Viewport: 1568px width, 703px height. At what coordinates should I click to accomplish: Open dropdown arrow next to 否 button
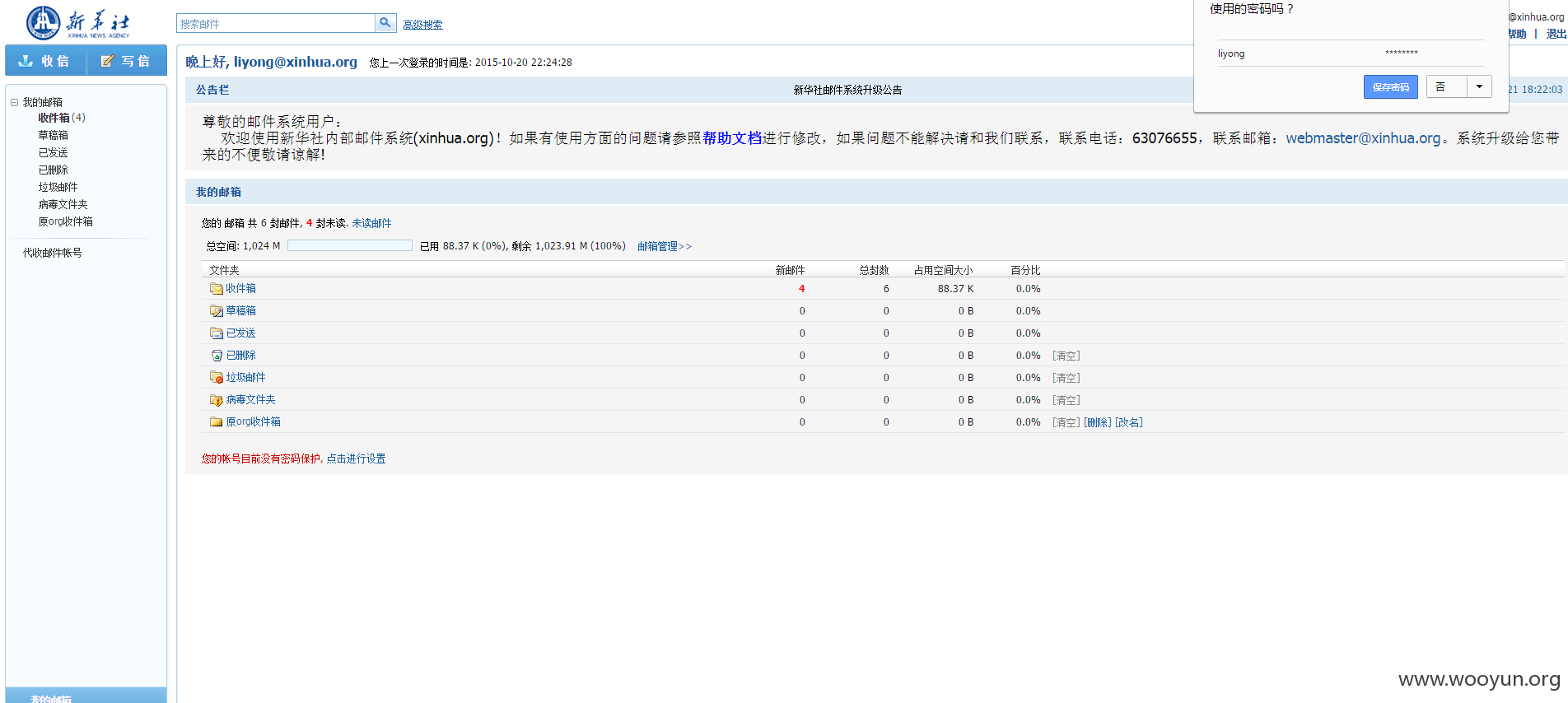[1479, 86]
